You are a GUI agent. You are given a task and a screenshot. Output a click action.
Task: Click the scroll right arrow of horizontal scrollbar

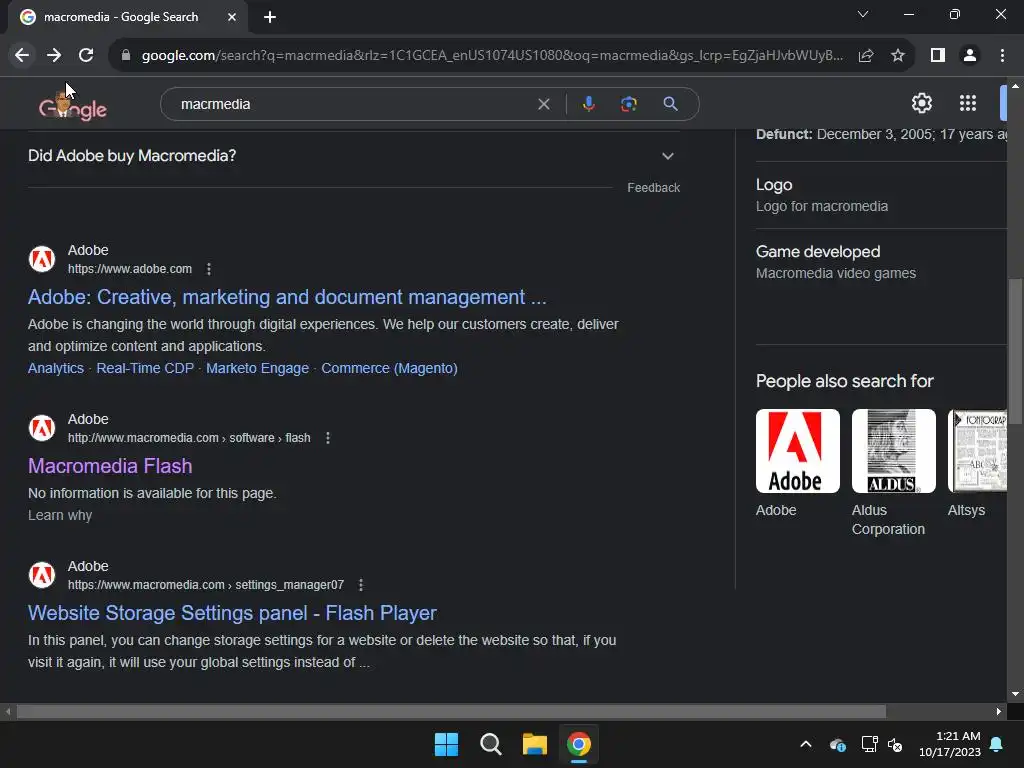999,711
